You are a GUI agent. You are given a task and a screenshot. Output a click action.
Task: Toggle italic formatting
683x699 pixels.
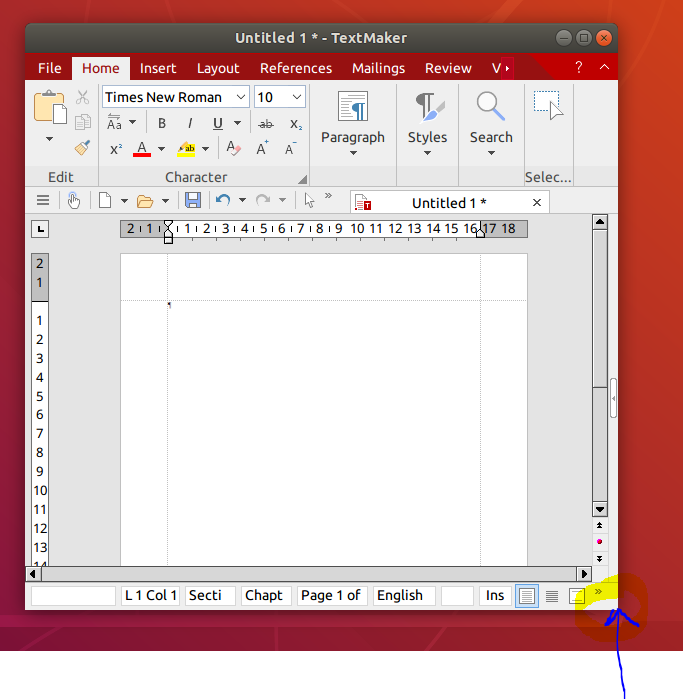click(x=189, y=124)
